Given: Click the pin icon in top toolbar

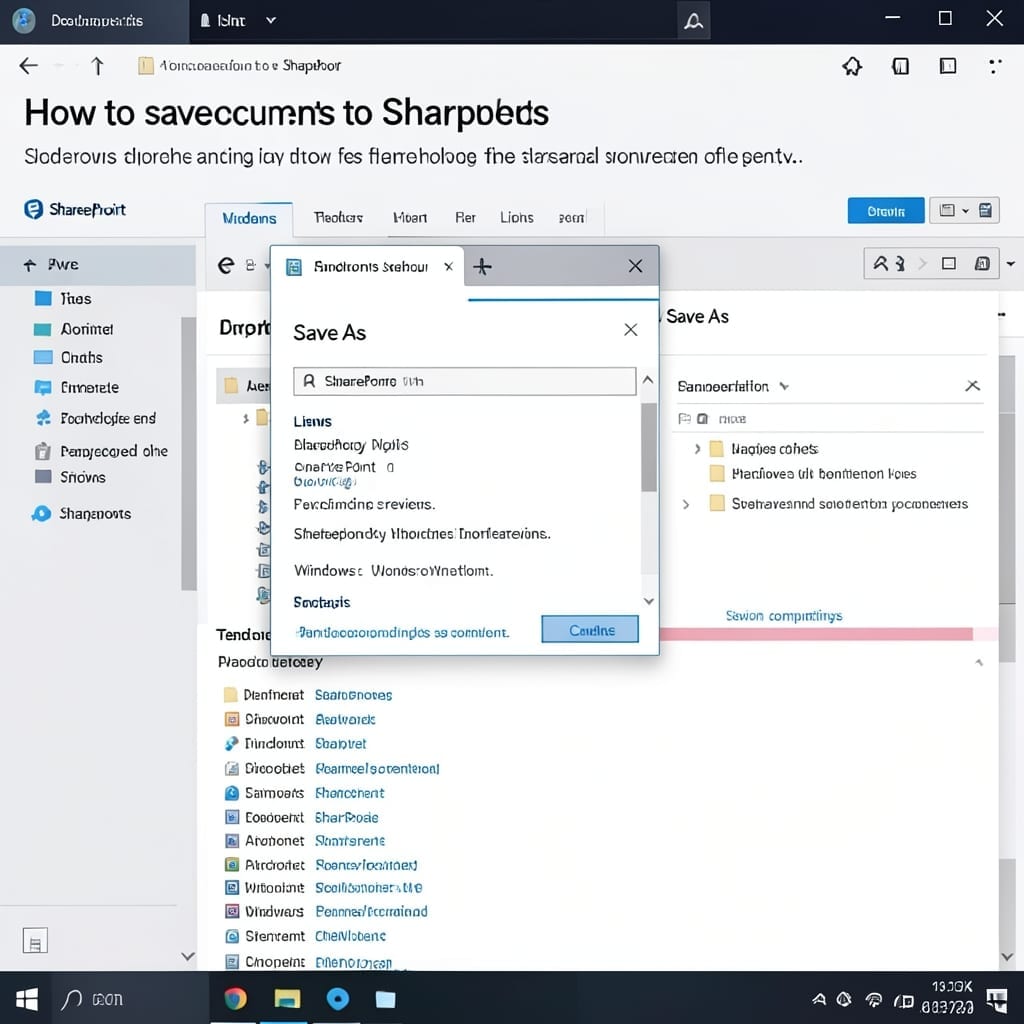Looking at the screenshot, I should click(x=852, y=66).
